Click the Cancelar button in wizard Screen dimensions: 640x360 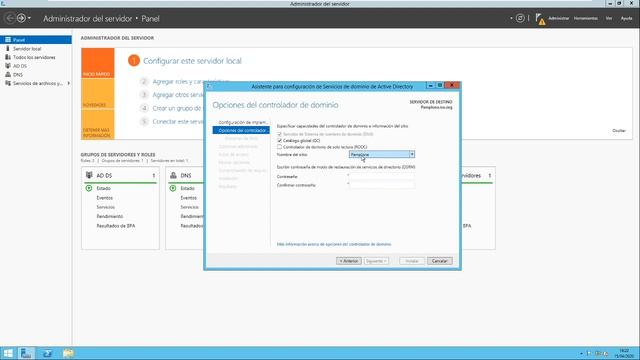tap(440, 261)
